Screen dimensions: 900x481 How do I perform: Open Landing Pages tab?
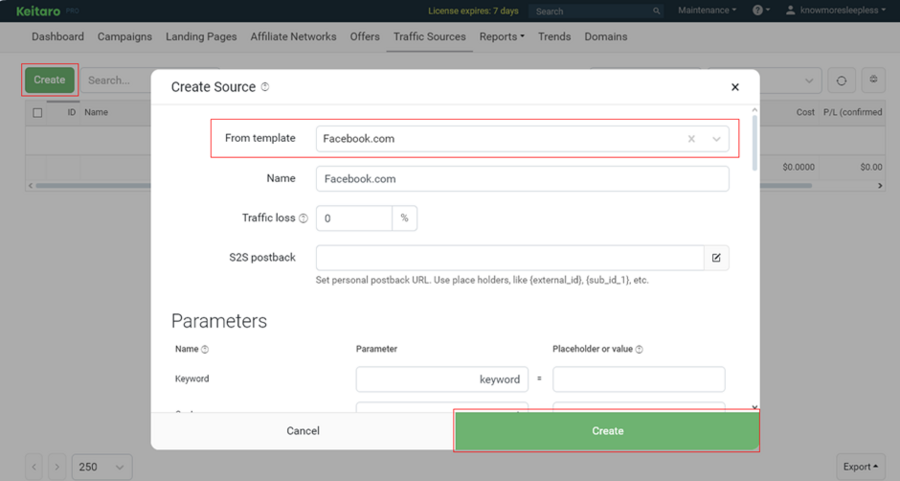click(x=201, y=37)
